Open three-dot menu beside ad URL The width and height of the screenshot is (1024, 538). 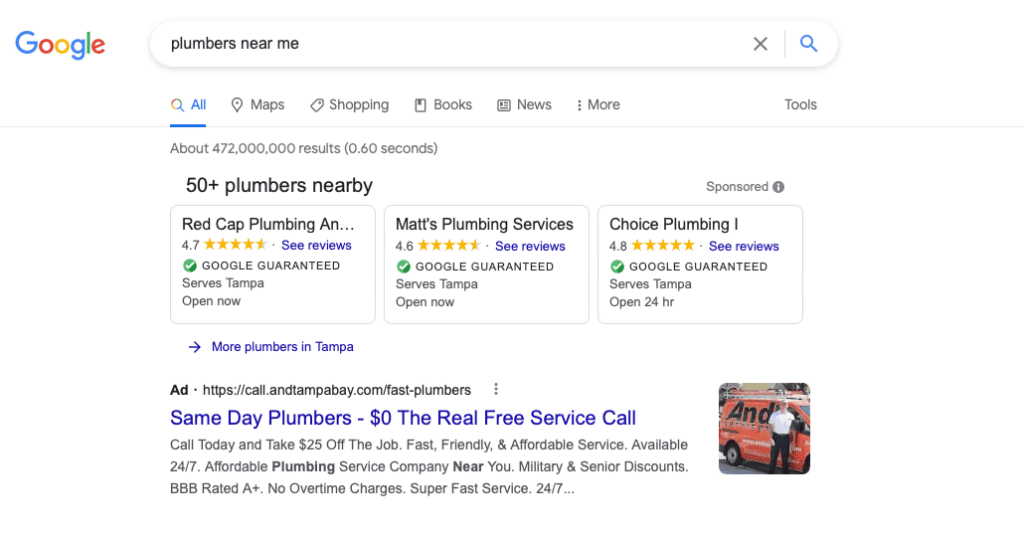496,389
